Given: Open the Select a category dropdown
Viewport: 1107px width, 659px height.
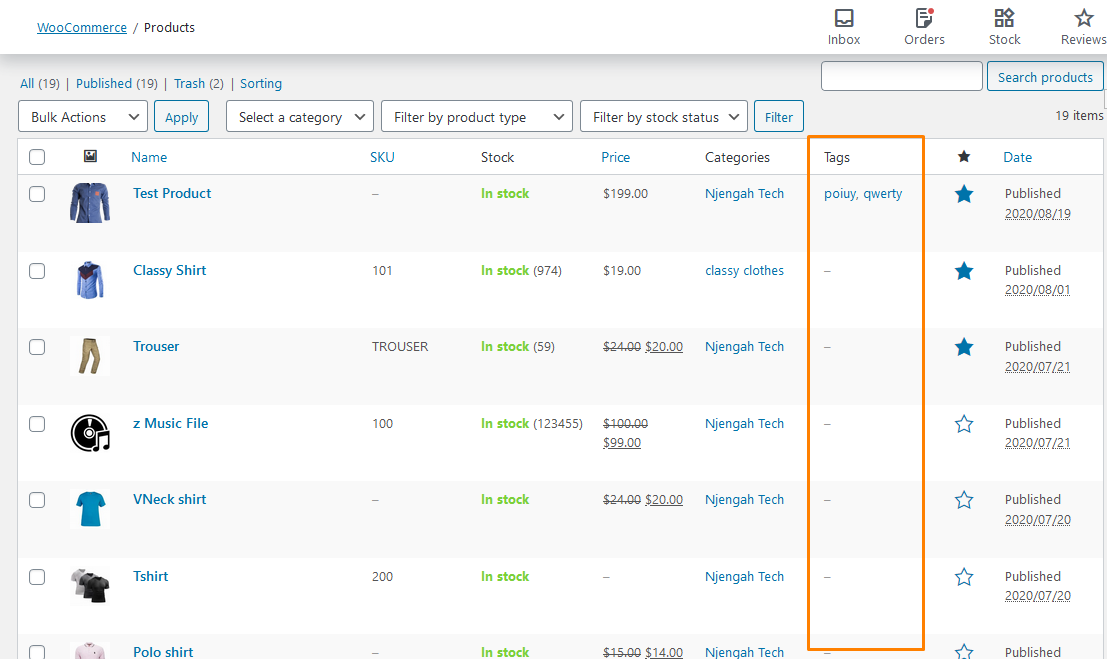Looking at the screenshot, I should point(300,117).
